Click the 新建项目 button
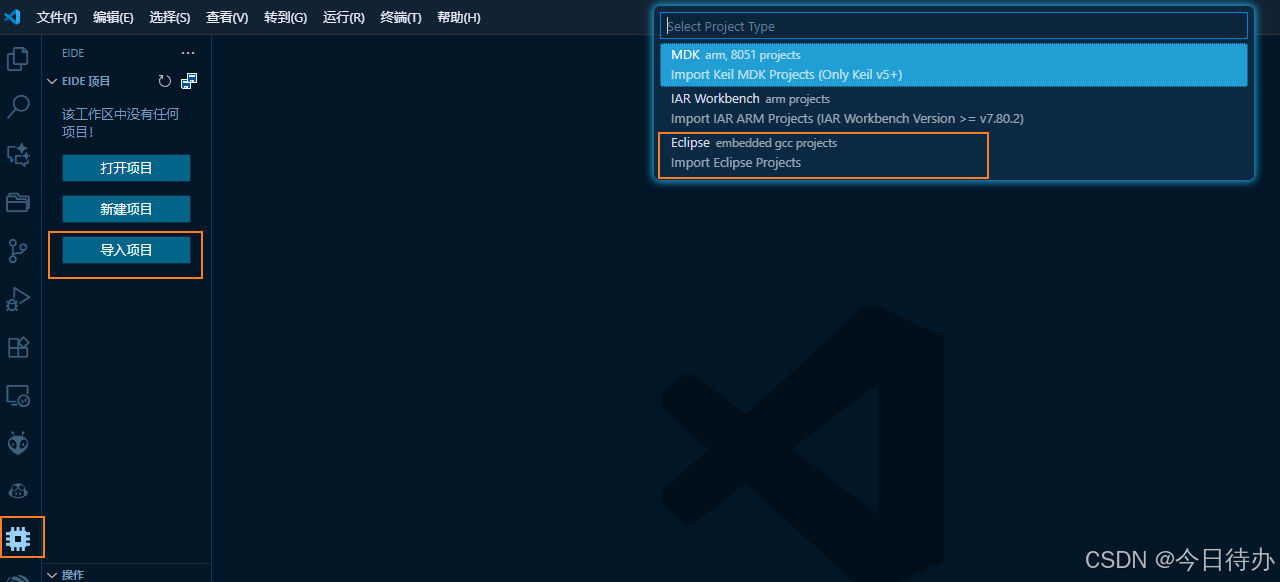This screenshot has height=582, width=1280. pyautogui.click(x=126, y=209)
